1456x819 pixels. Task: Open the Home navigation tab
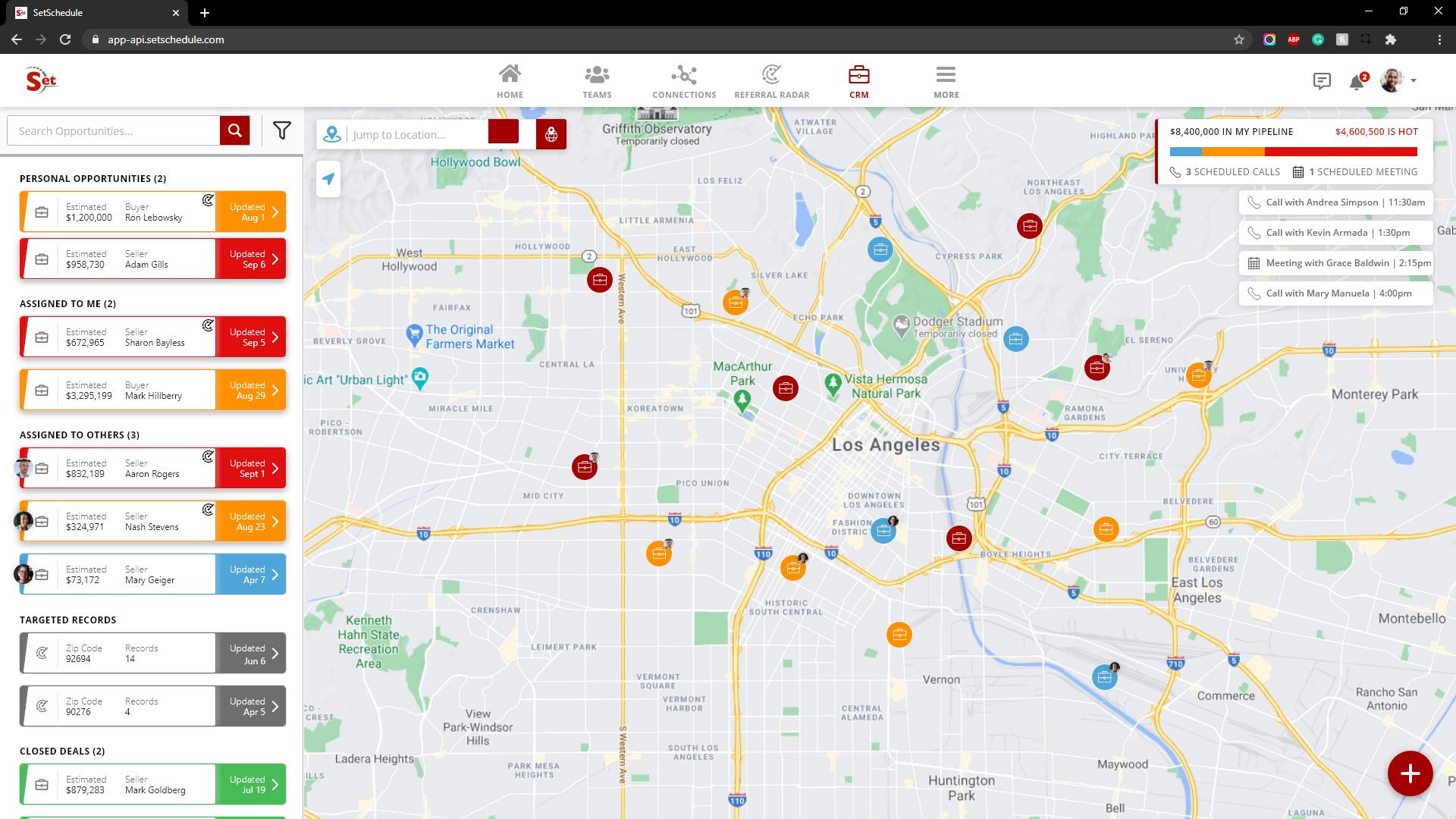click(x=510, y=82)
